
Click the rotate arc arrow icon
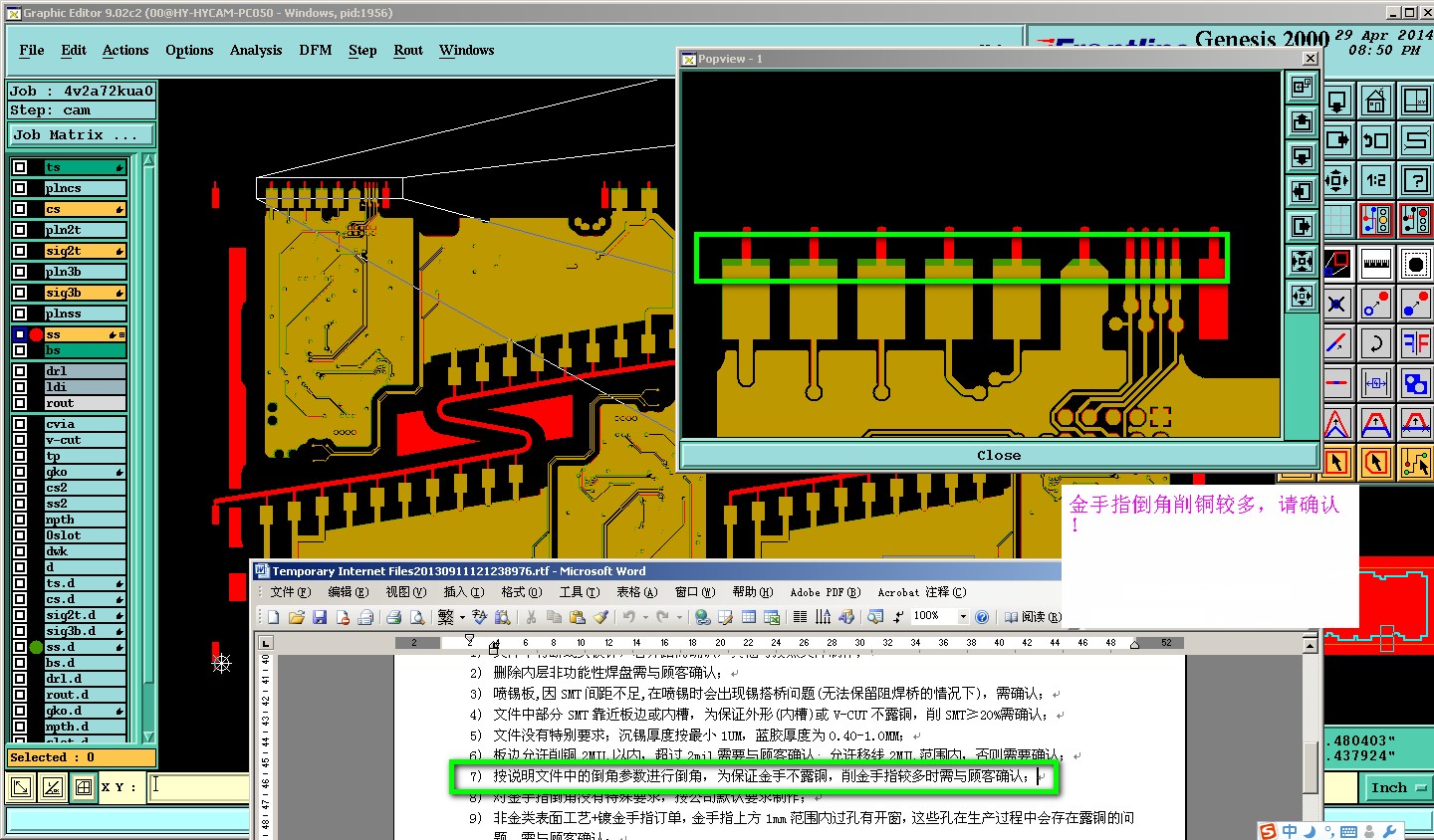point(1376,343)
